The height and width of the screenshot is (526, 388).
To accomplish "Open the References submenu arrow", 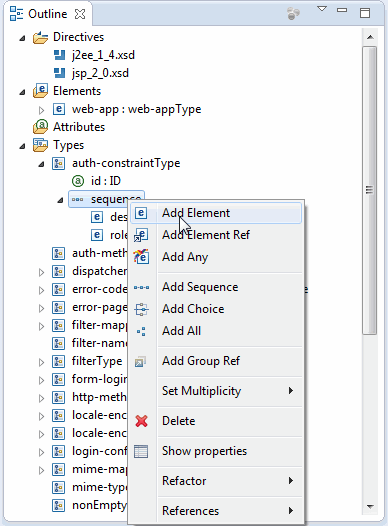I will pyautogui.click(x=291, y=511).
